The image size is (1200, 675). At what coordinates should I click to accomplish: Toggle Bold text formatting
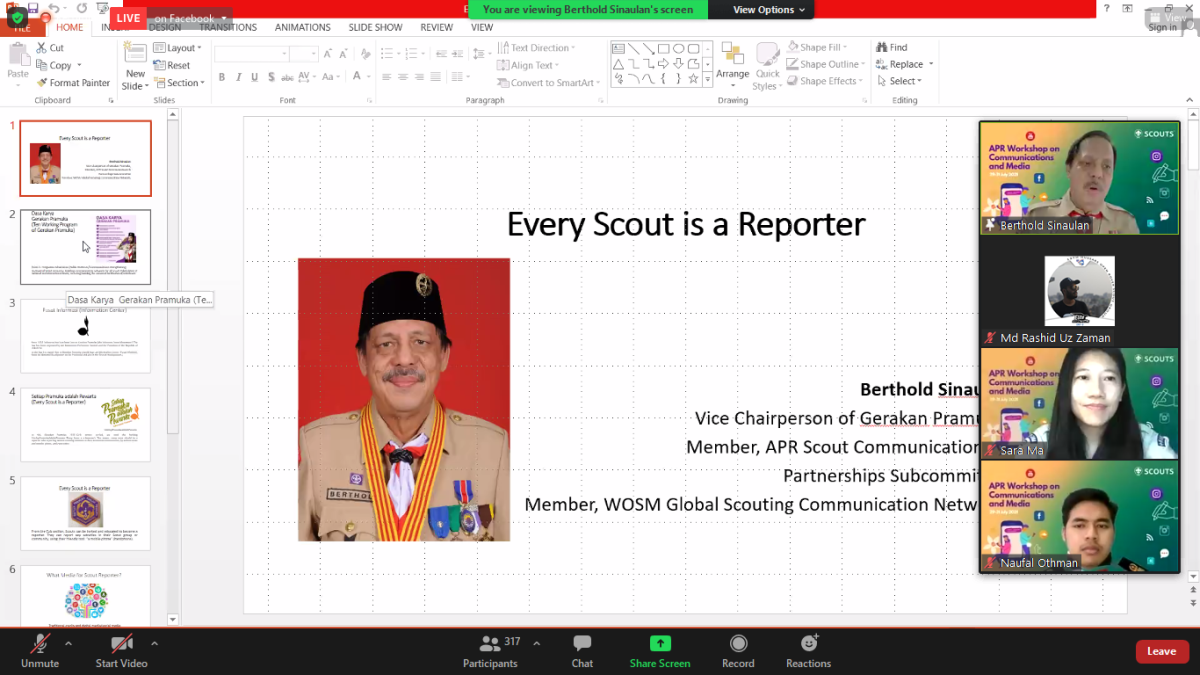click(x=222, y=77)
